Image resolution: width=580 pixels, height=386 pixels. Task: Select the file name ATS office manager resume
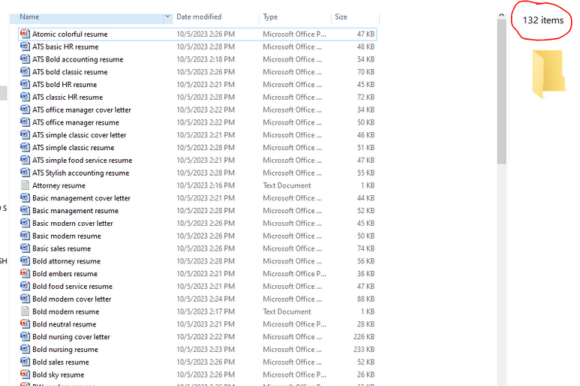[76, 122]
